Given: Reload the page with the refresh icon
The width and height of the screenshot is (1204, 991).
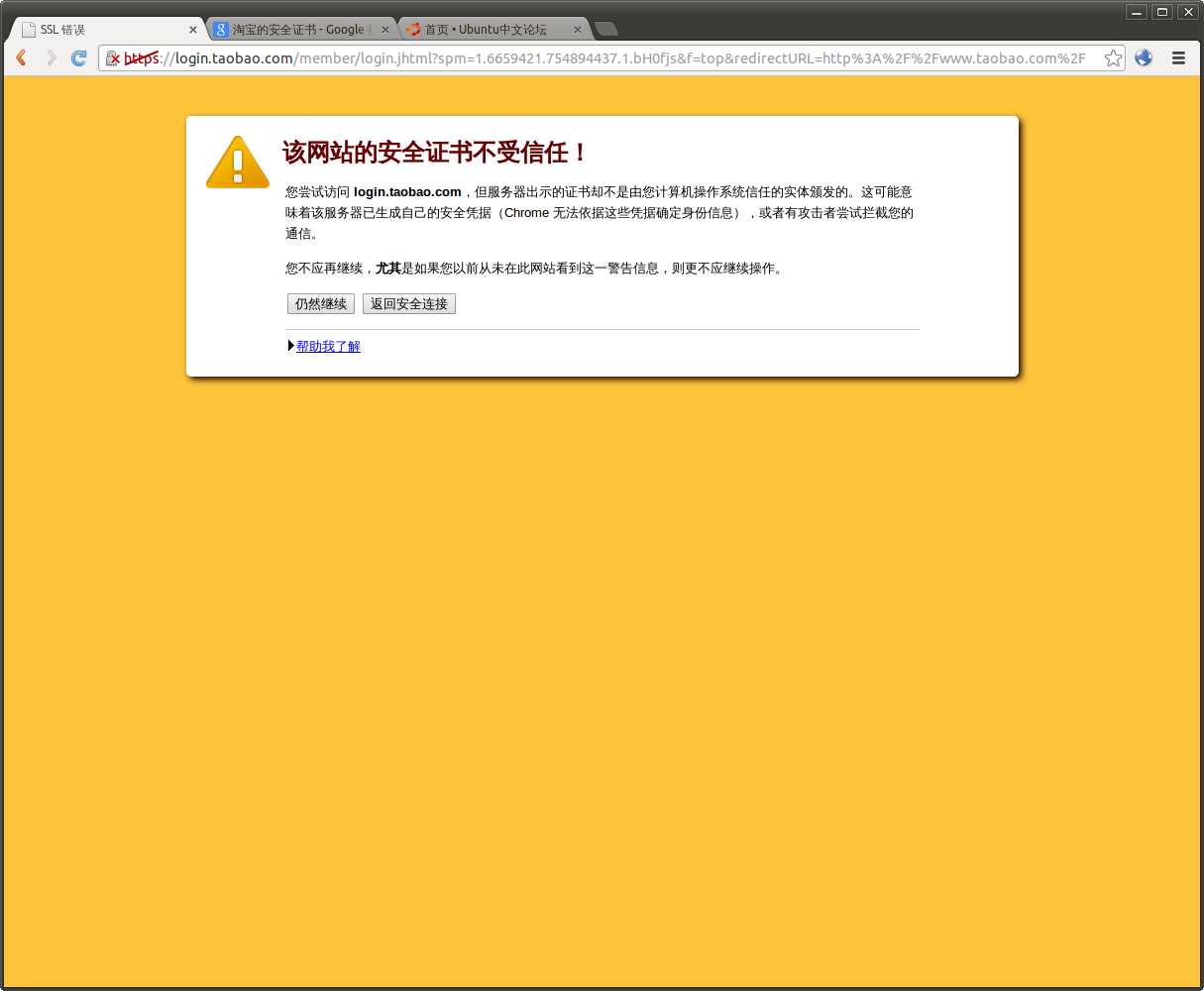Looking at the screenshot, I should (79, 58).
